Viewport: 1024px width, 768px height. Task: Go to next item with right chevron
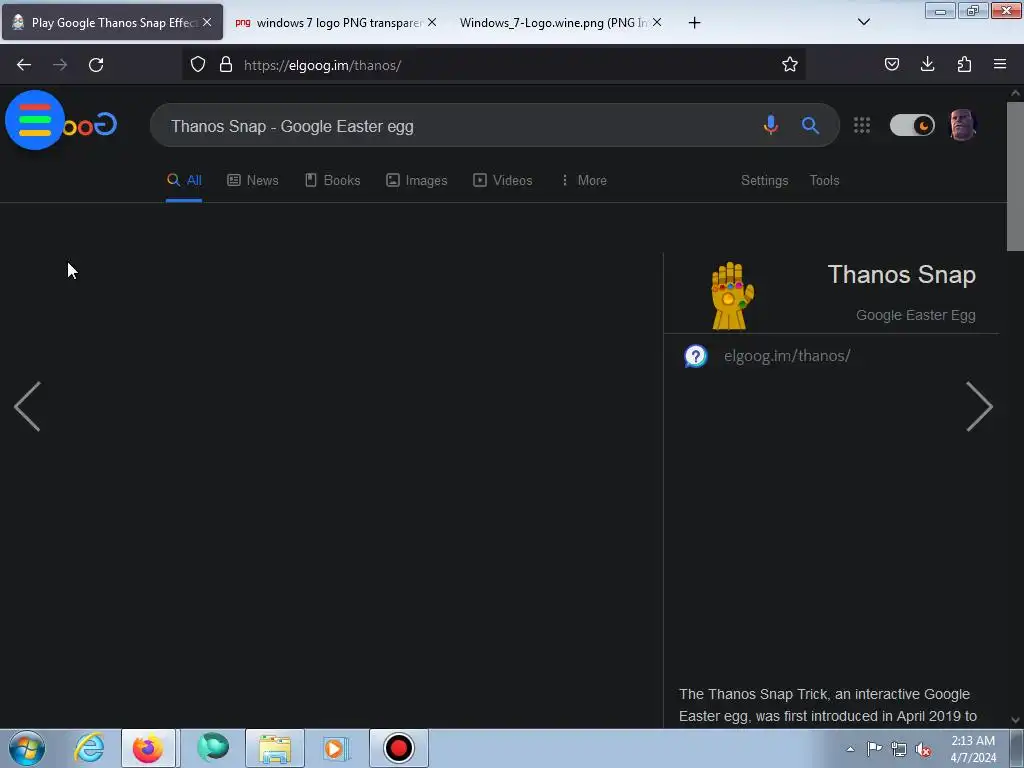(979, 407)
